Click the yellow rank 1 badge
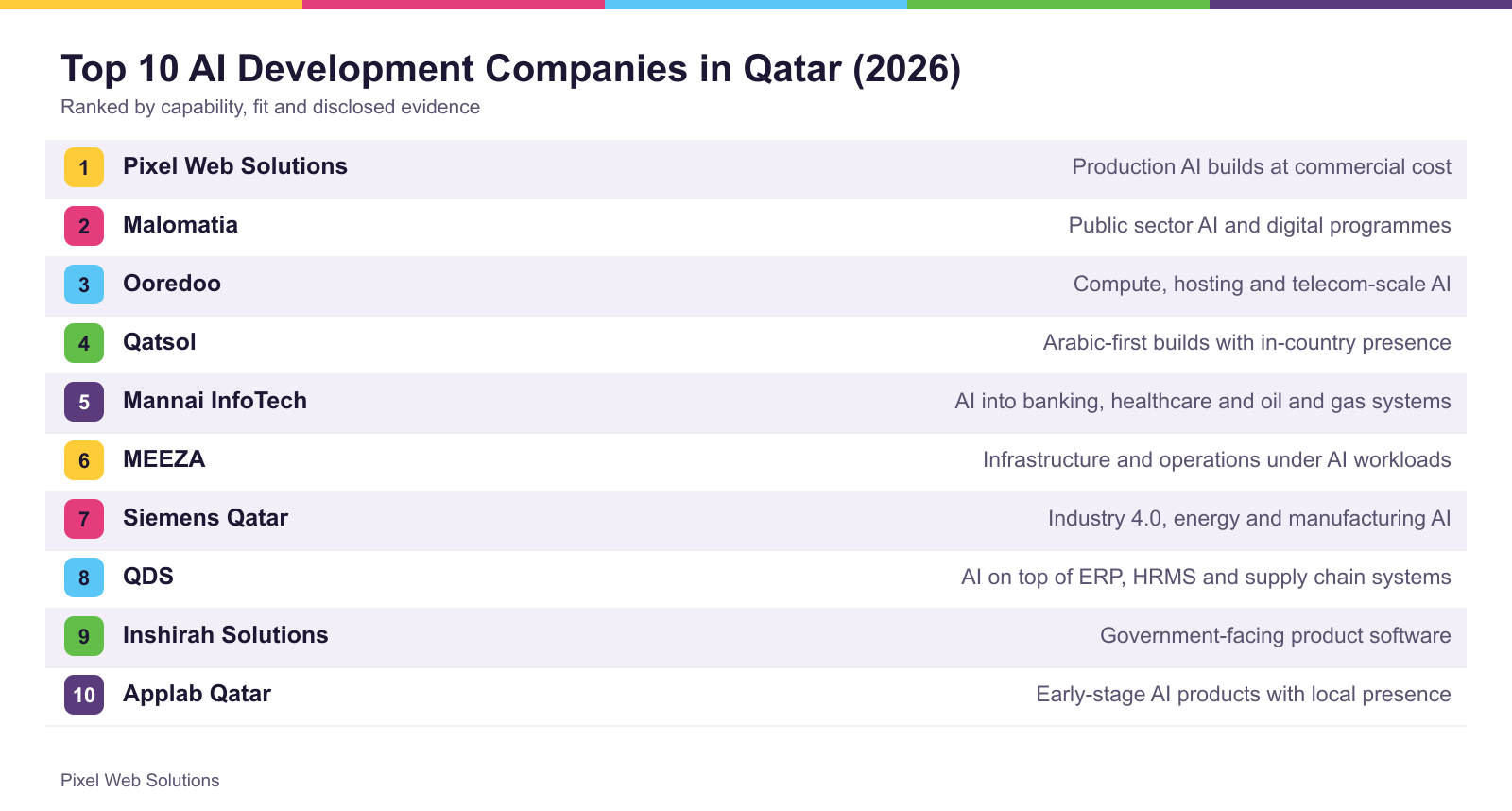Screen dimensions: 1512x811 [84, 167]
